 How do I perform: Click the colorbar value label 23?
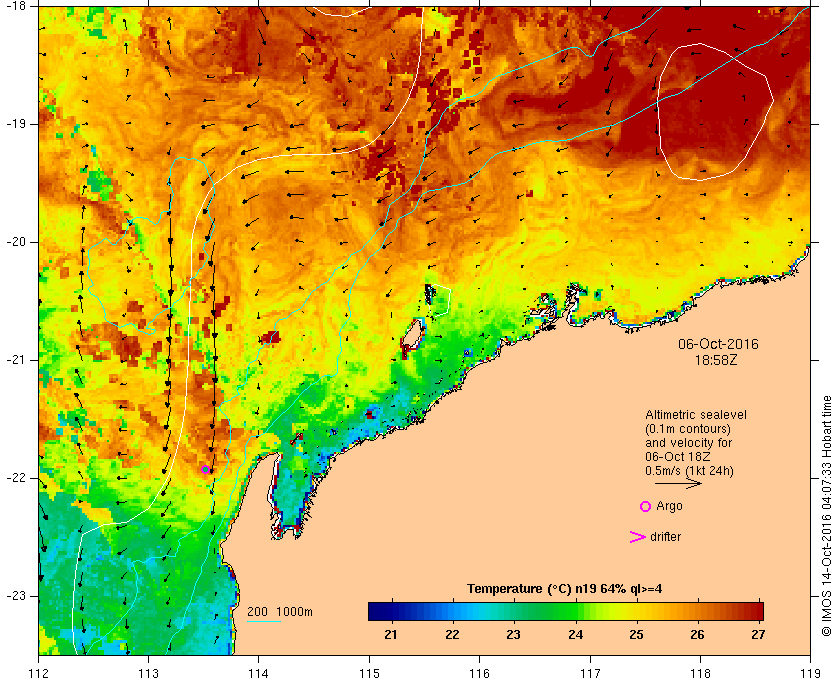[514, 635]
